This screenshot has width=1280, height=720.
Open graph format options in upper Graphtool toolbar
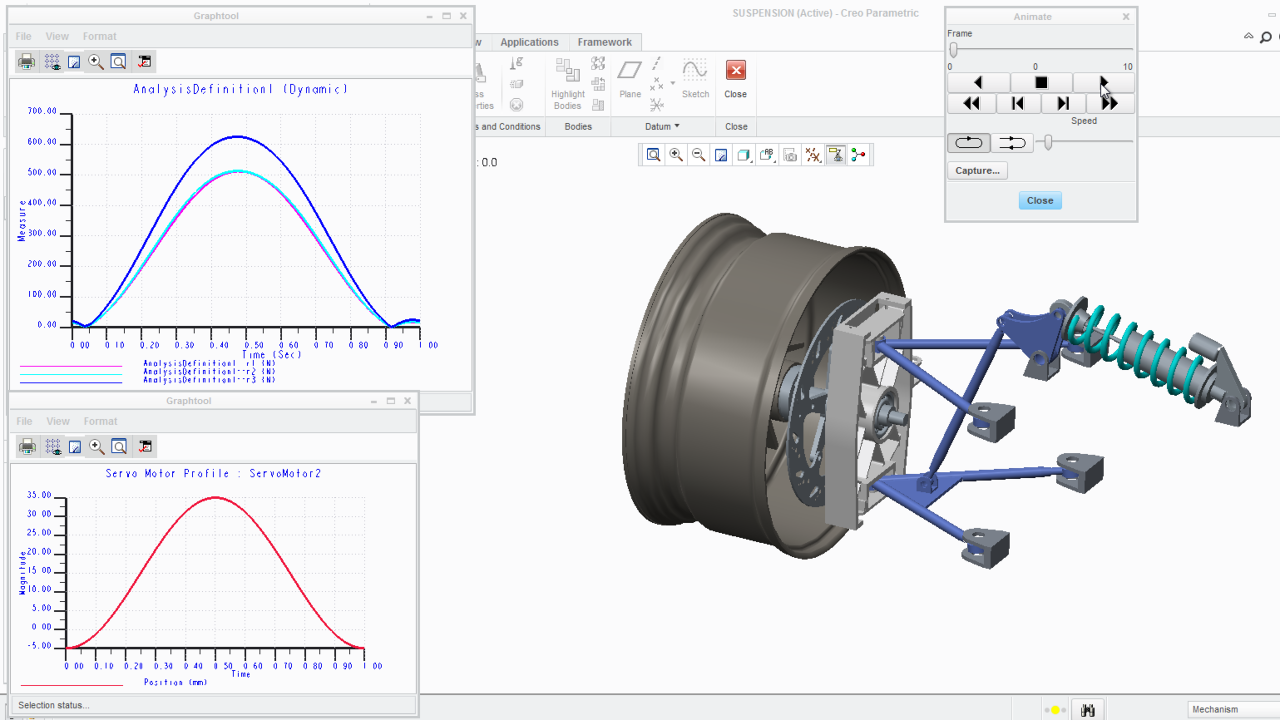coord(144,62)
